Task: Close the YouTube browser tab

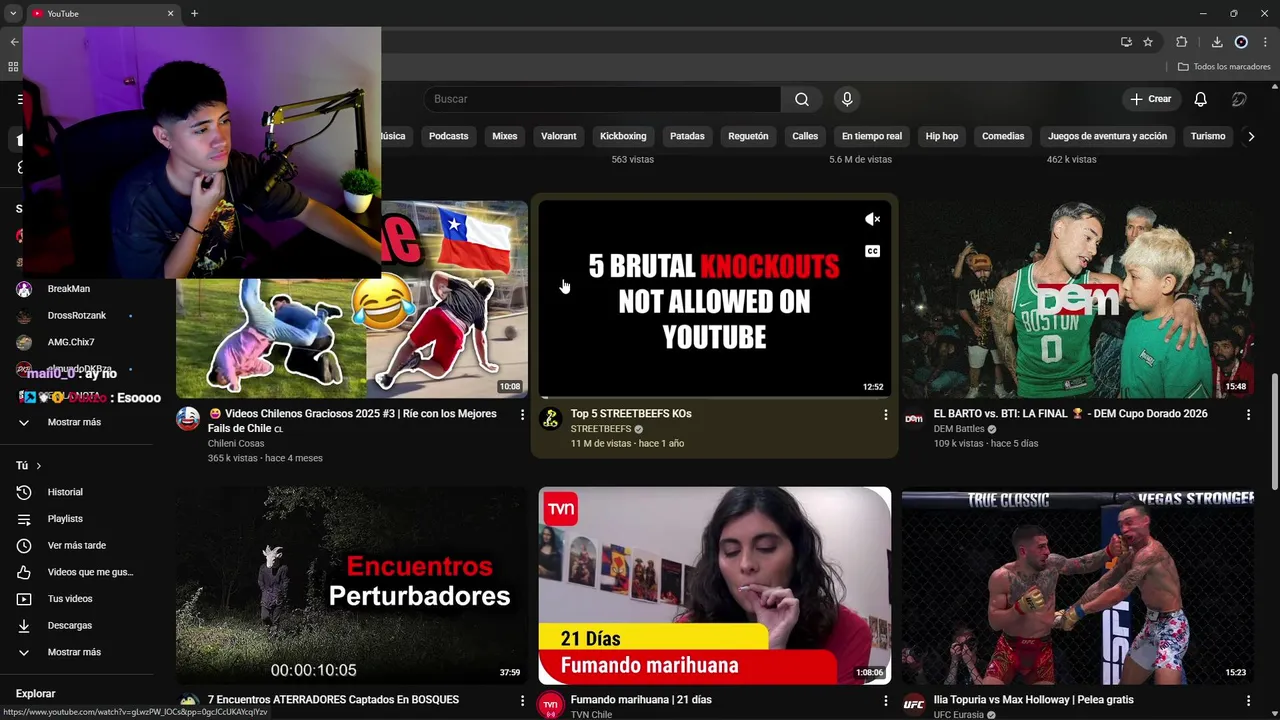Action: (x=170, y=13)
